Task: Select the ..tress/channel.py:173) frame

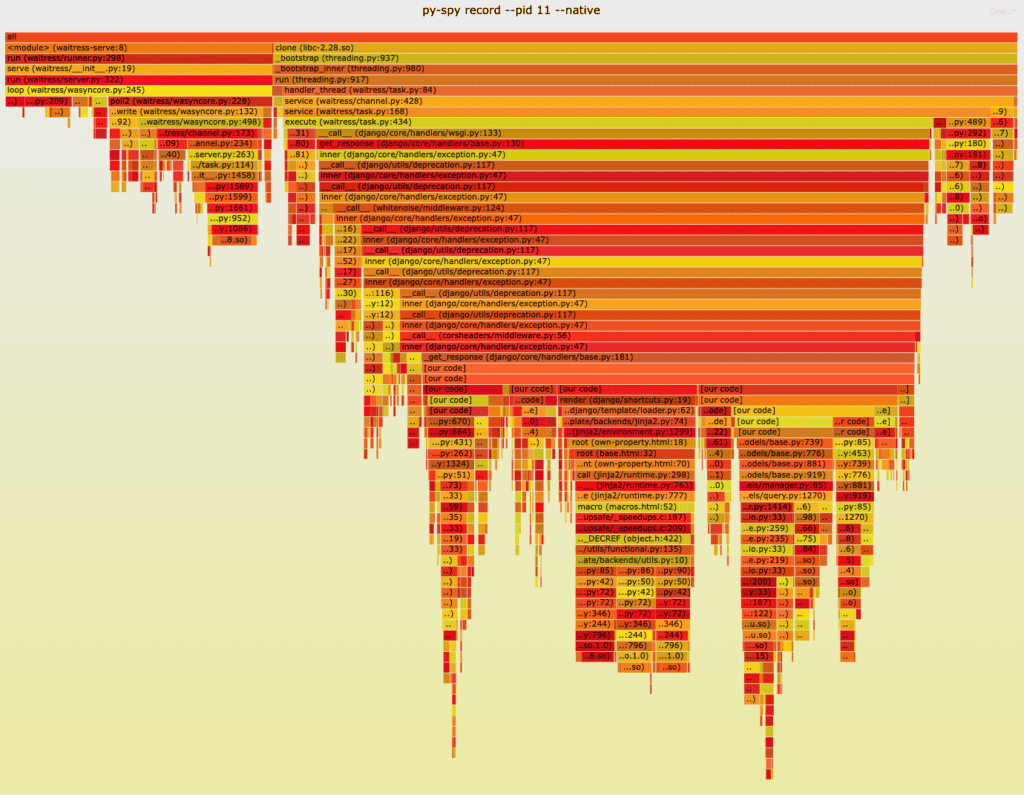Action: pos(207,133)
